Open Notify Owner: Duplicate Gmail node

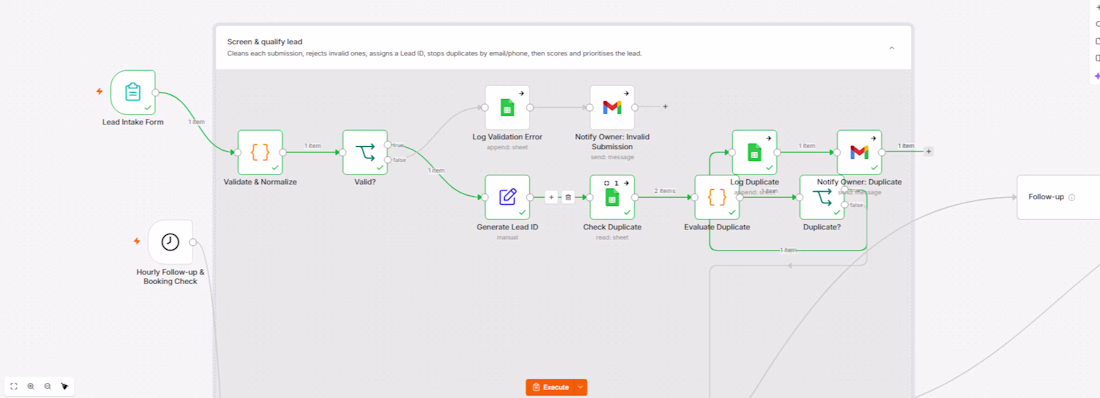pyautogui.click(x=859, y=152)
